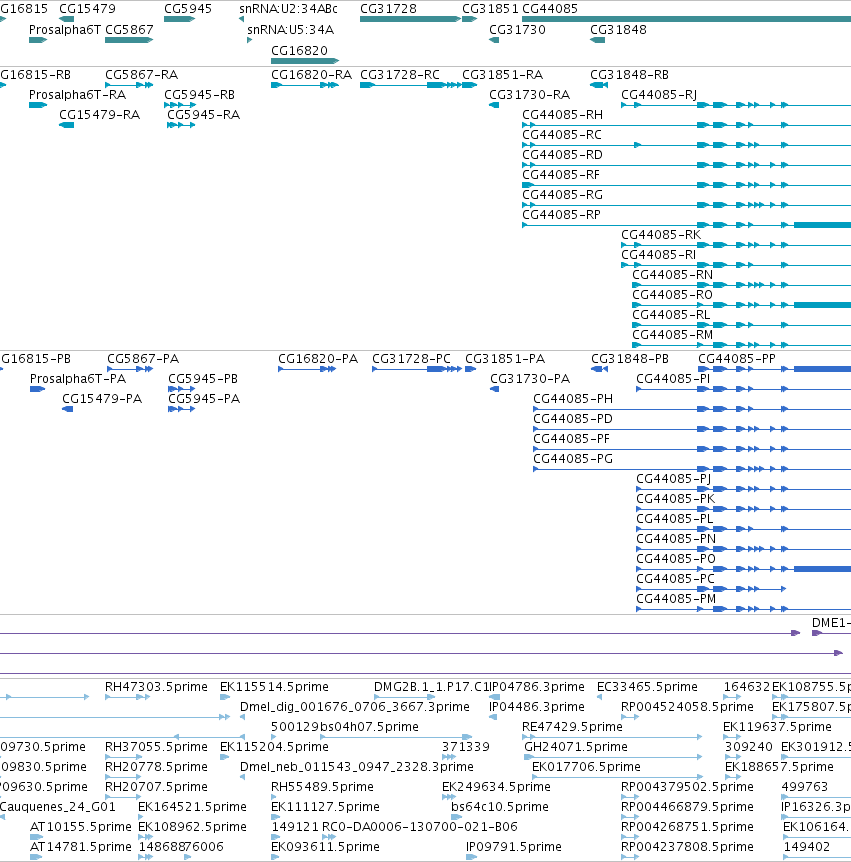Select transcript label "CG44085-RN"

pyautogui.click(x=672, y=275)
